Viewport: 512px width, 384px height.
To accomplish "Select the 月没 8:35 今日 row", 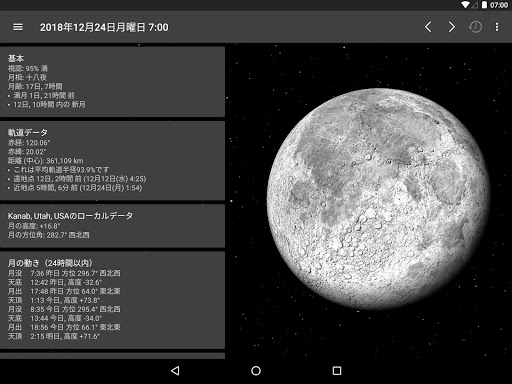I will (64, 309).
